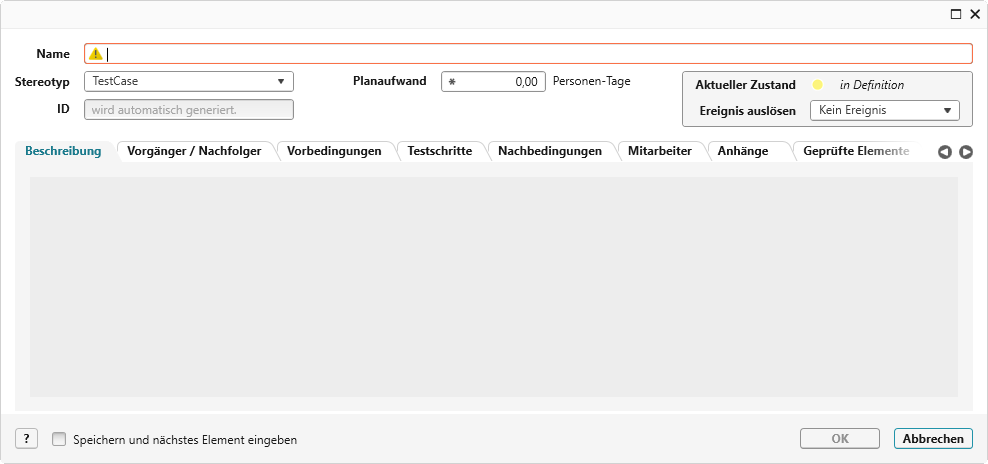Go to the Anhänge tab

tap(743, 151)
